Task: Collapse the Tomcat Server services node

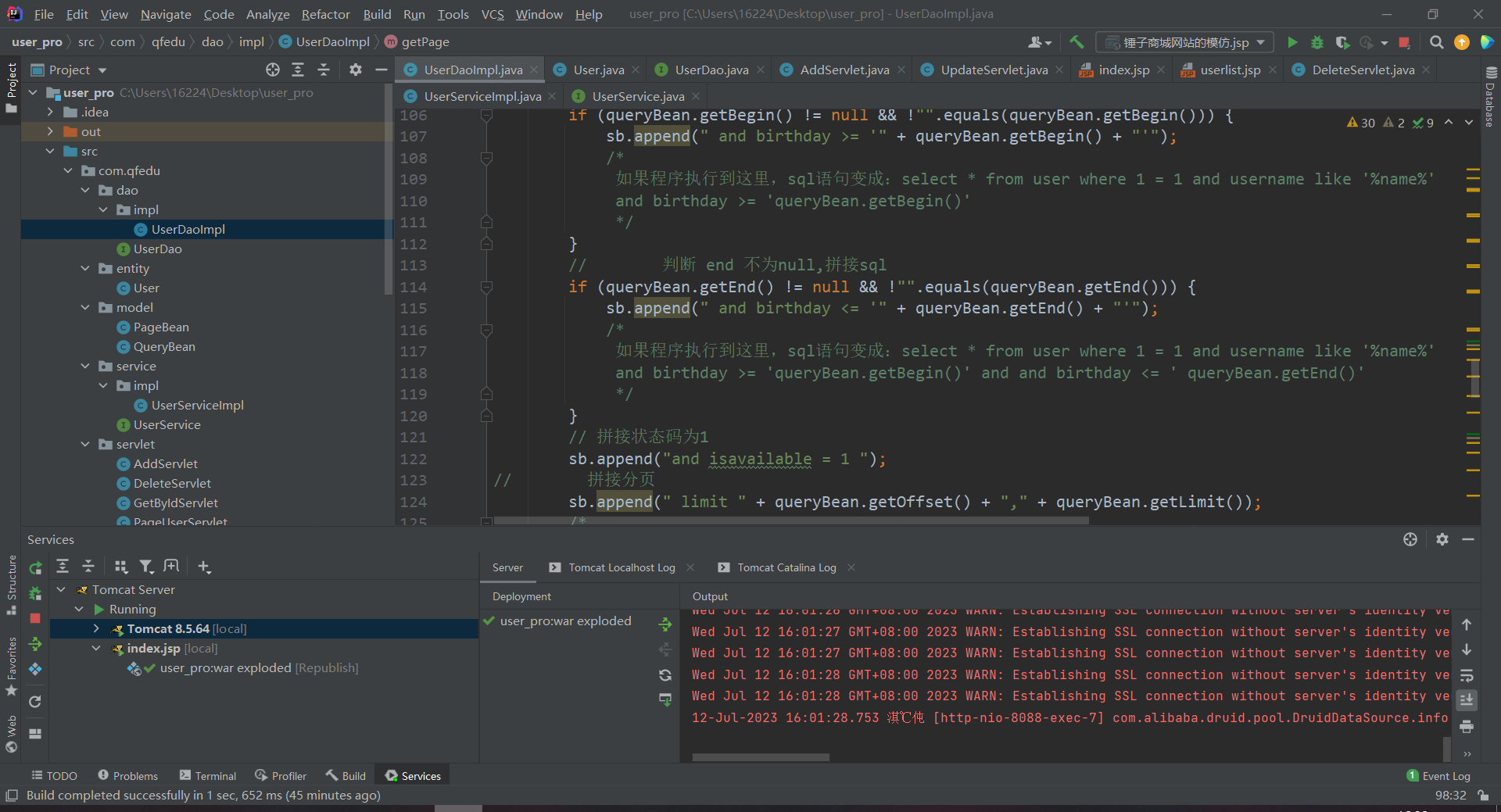Action: (x=61, y=590)
